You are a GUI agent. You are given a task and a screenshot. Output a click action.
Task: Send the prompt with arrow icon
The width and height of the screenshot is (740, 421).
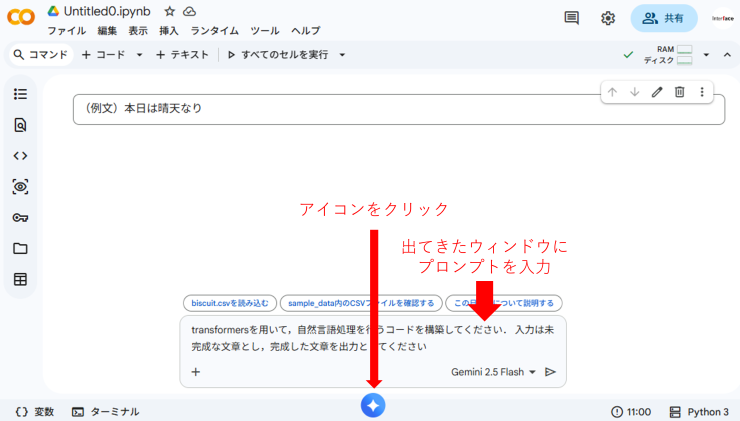tap(550, 372)
